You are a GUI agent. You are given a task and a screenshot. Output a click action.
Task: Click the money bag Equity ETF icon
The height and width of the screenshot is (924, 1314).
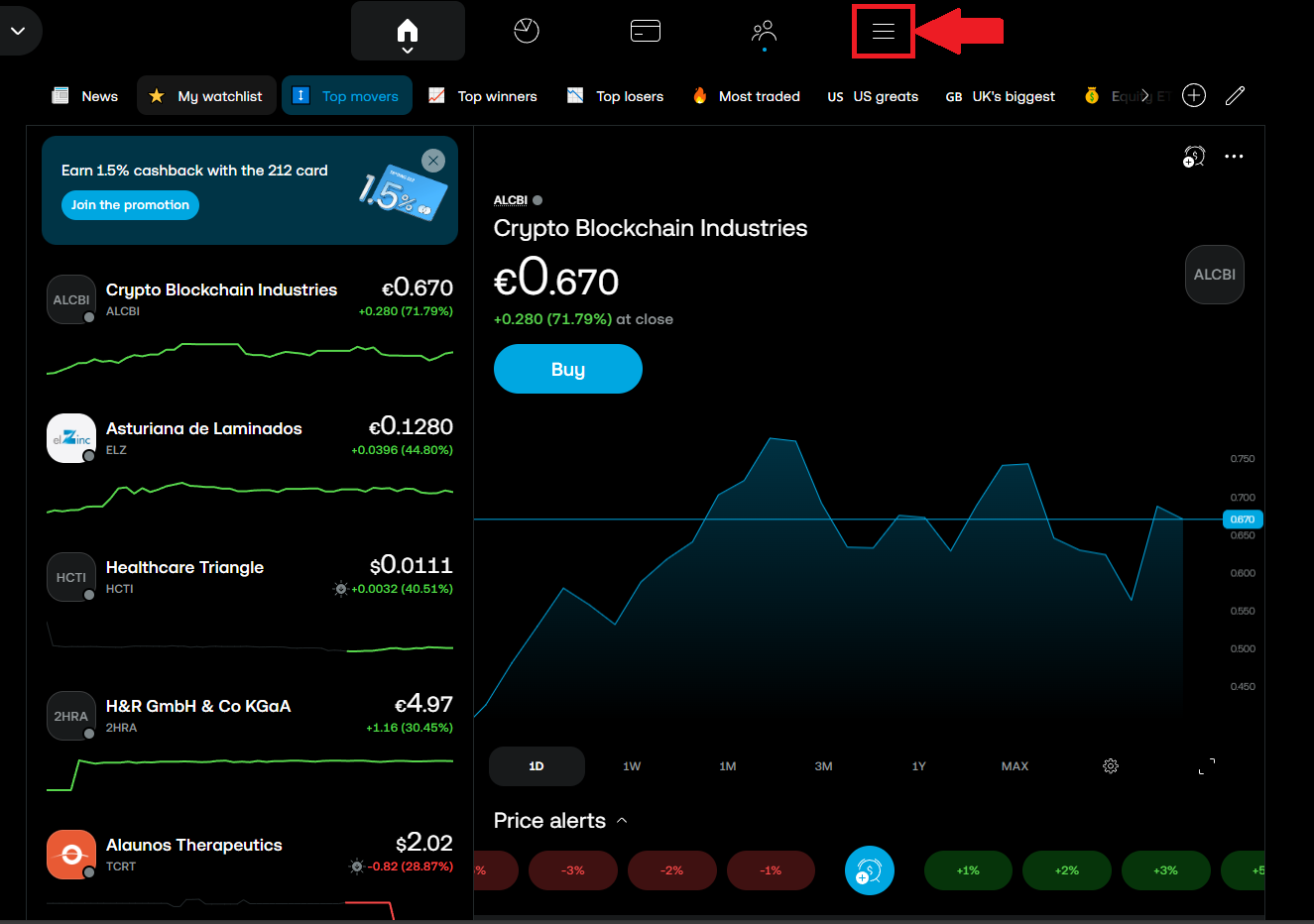click(1092, 96)
